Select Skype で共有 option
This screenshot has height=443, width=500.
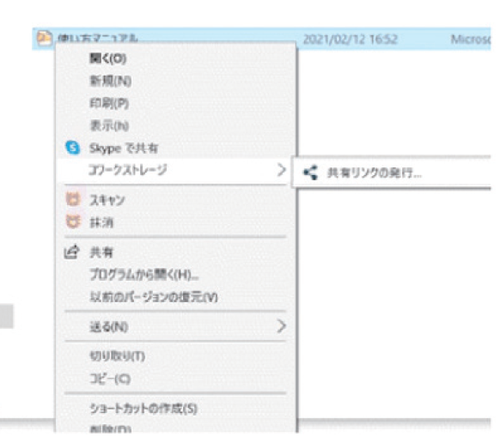coord(123,148)
